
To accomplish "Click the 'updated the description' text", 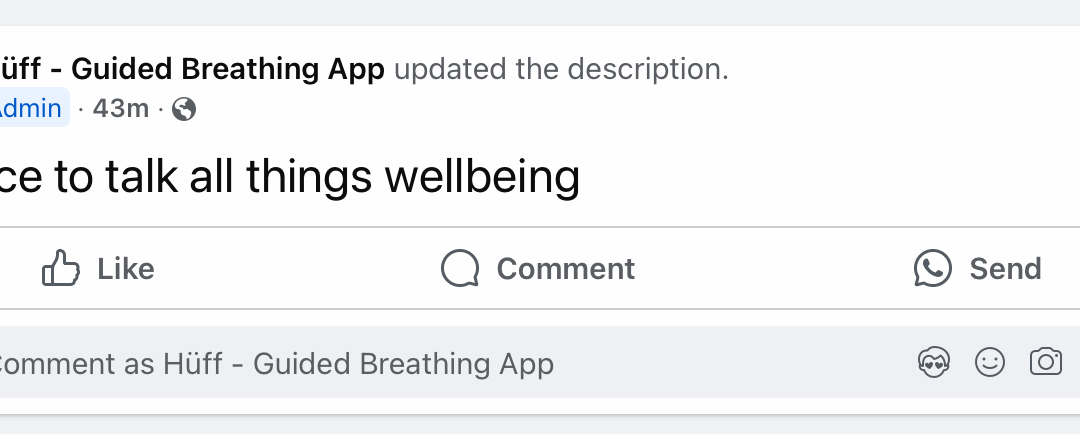I will 561,69.
